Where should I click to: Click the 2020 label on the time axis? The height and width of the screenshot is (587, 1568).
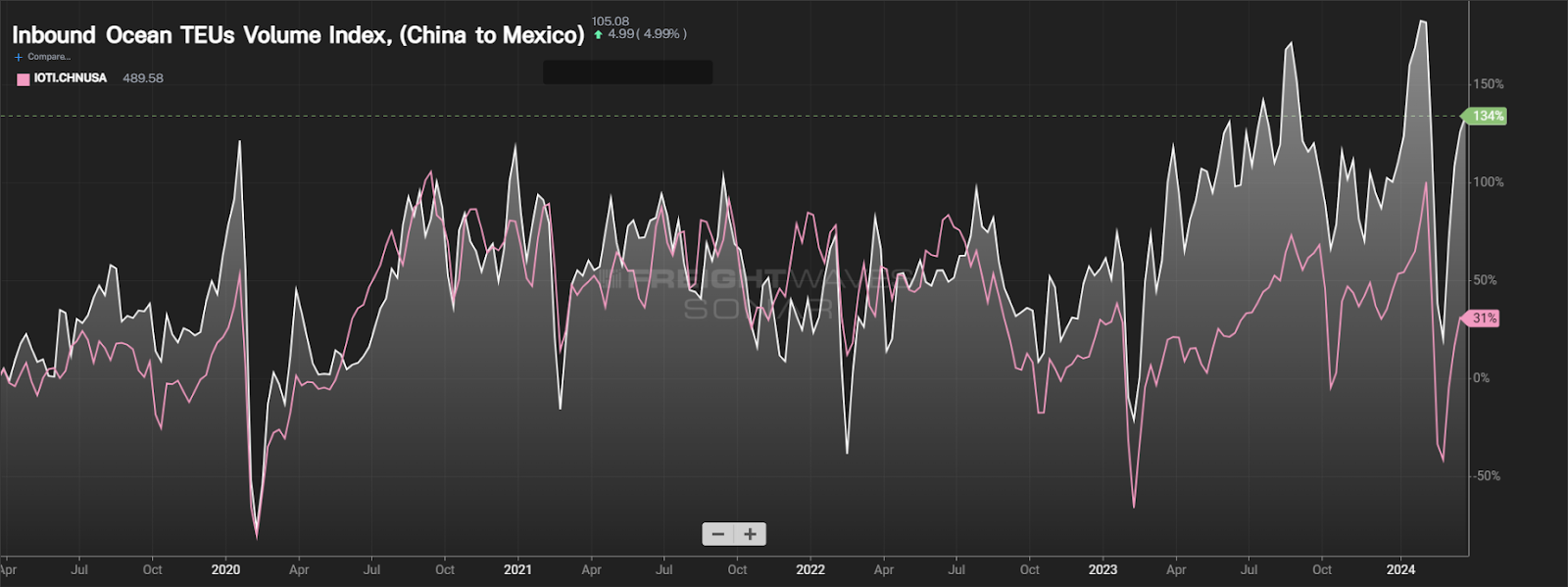pyautogui.click(x=225, y=569)
